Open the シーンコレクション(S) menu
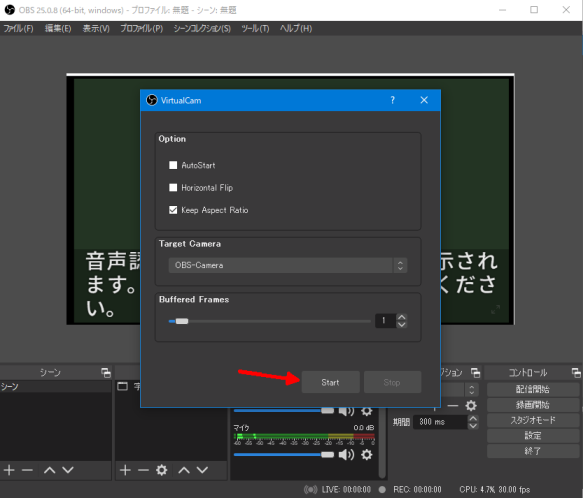 point(202,29)
